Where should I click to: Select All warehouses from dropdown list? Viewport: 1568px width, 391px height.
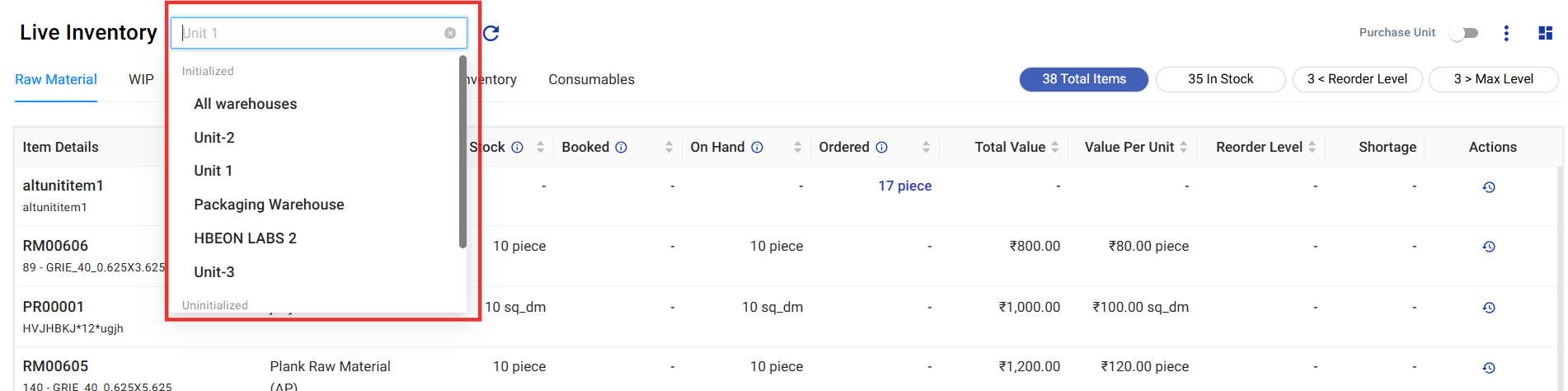pos(246,104)
